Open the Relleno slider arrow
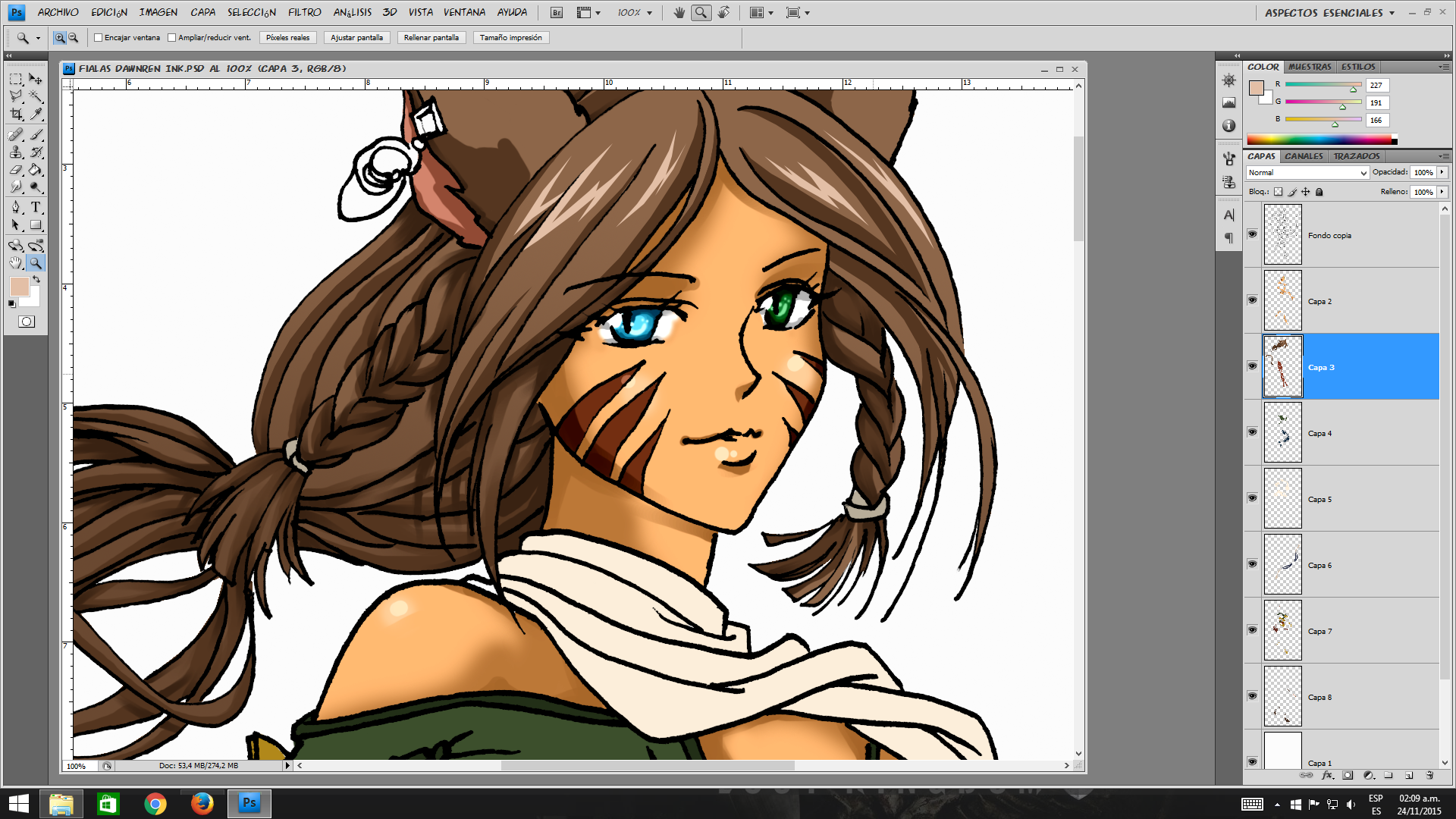Screen dimensions: 1456x819 pyautogui.click(x=1442, y=192)
